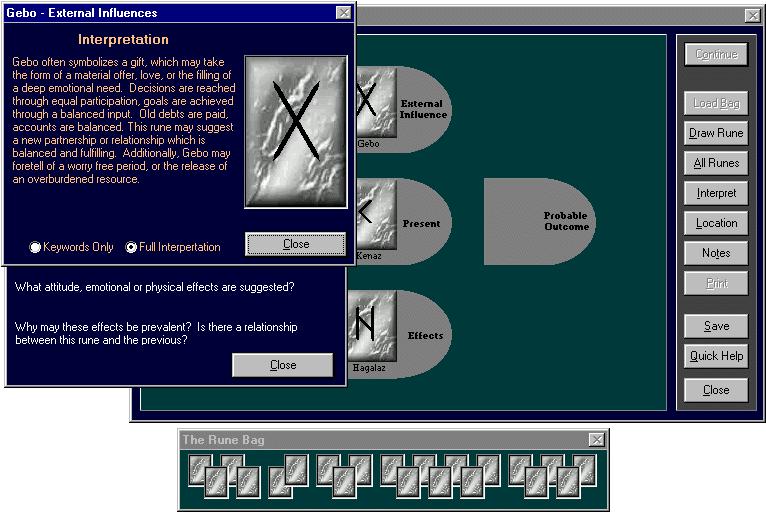Screen dimensions: 766x512
Task: Close the Gebo interpretation dialog via Close button
Action: click(296, 244)
